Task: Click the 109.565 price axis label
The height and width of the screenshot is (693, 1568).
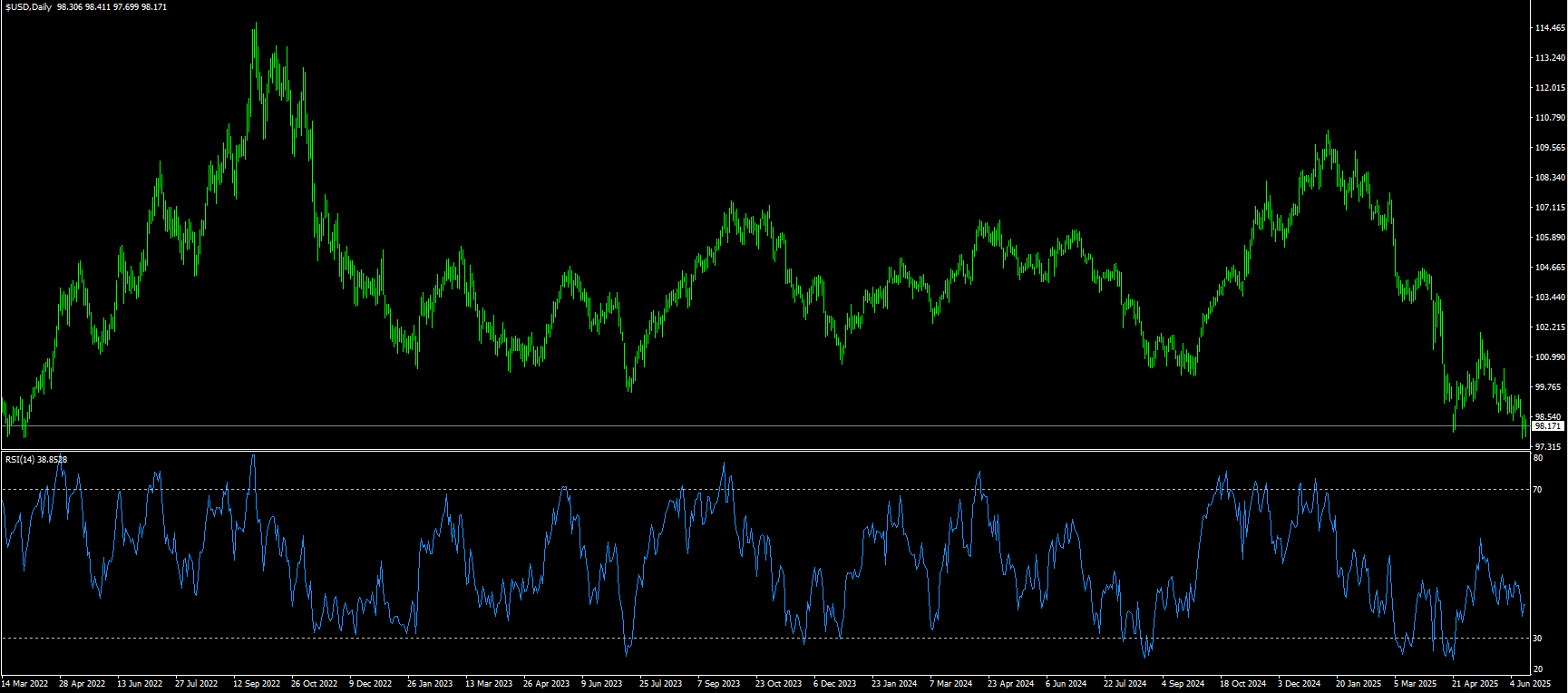Action: (x=1549, y=148)
